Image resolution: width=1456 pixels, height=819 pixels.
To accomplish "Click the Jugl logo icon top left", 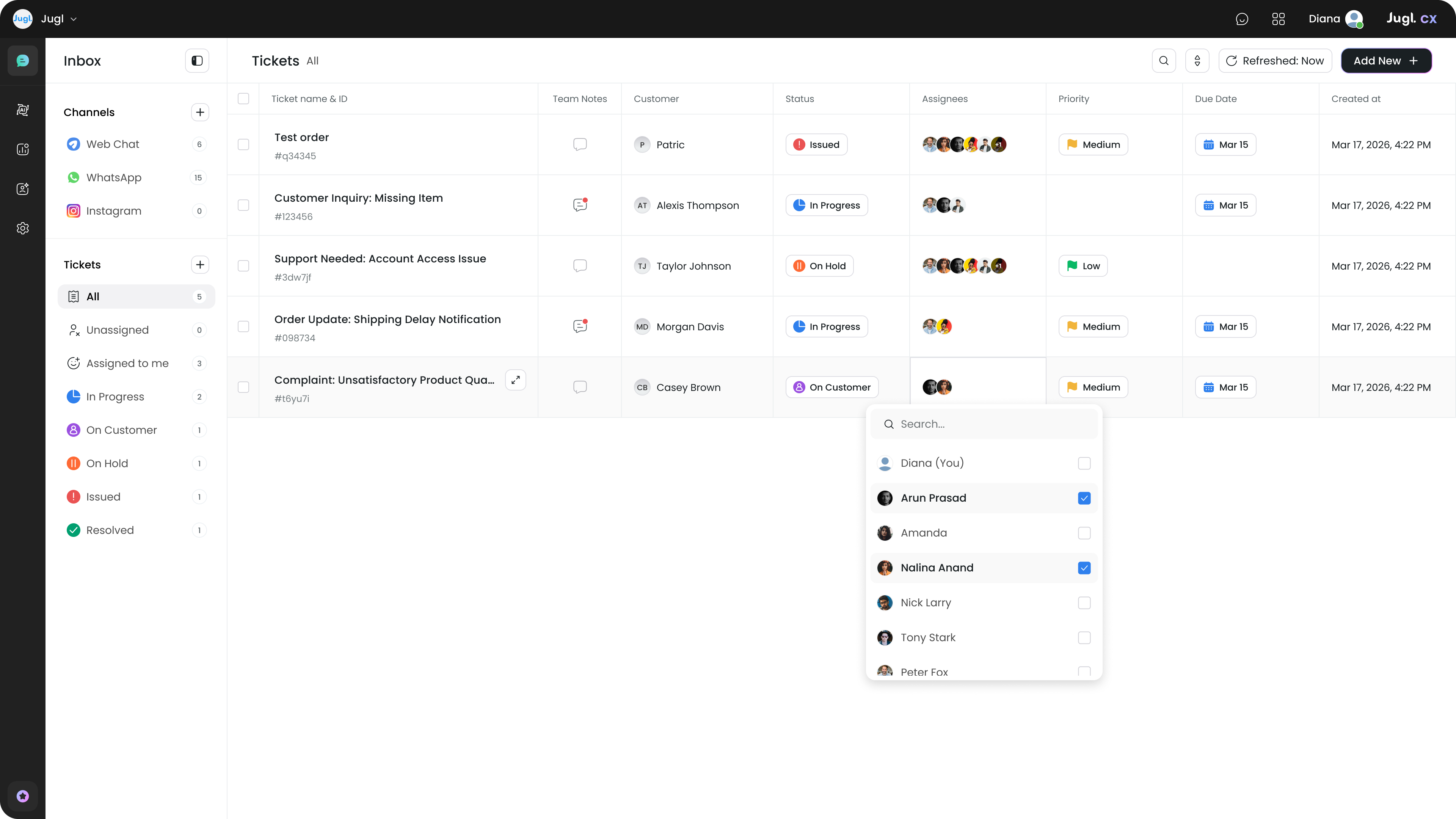I will click(x=23, y=19).
